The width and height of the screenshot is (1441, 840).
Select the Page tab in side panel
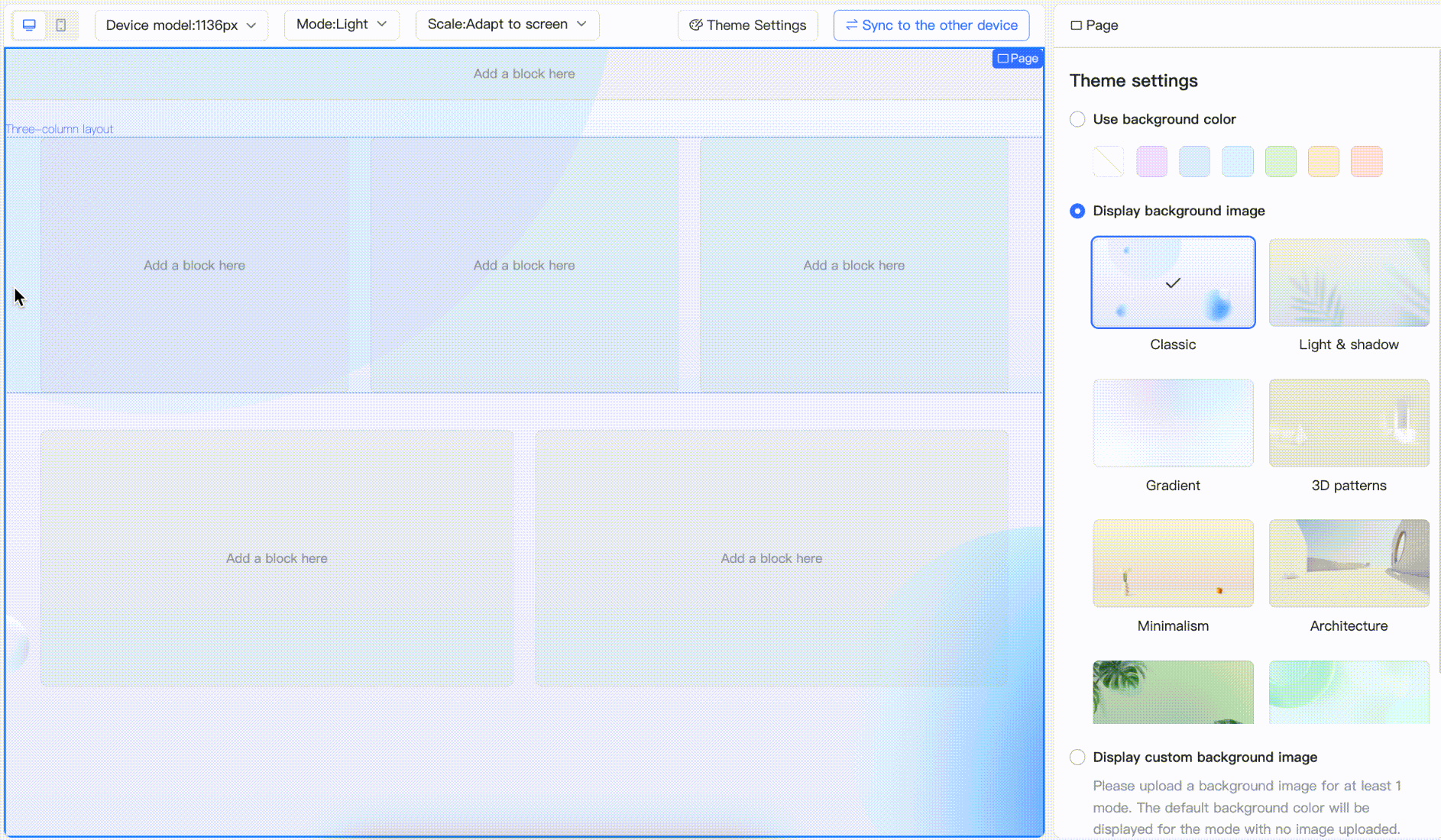click(x=1094, y=25)
